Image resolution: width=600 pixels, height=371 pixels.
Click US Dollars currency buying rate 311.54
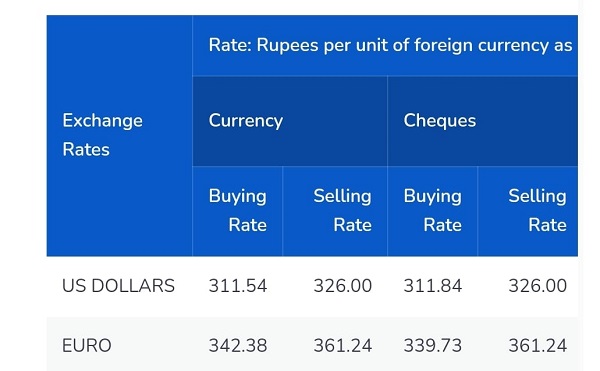point(238,286)
